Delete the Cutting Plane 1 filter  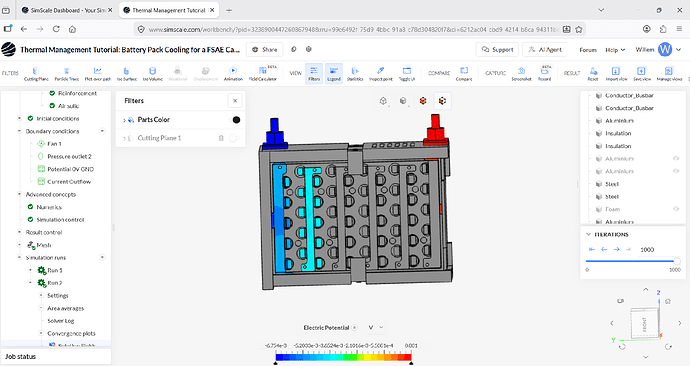point(221,138)
